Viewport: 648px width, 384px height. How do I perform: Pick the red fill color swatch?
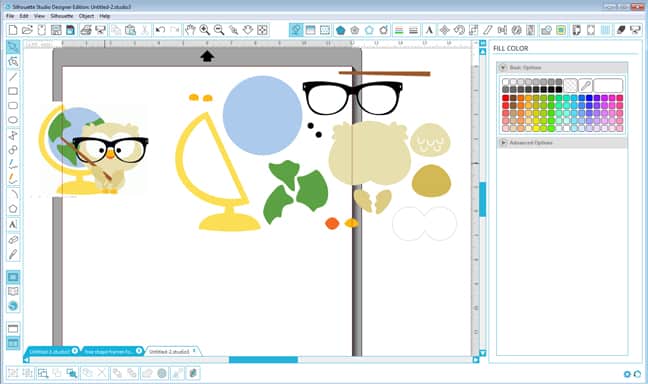[505, 98]
